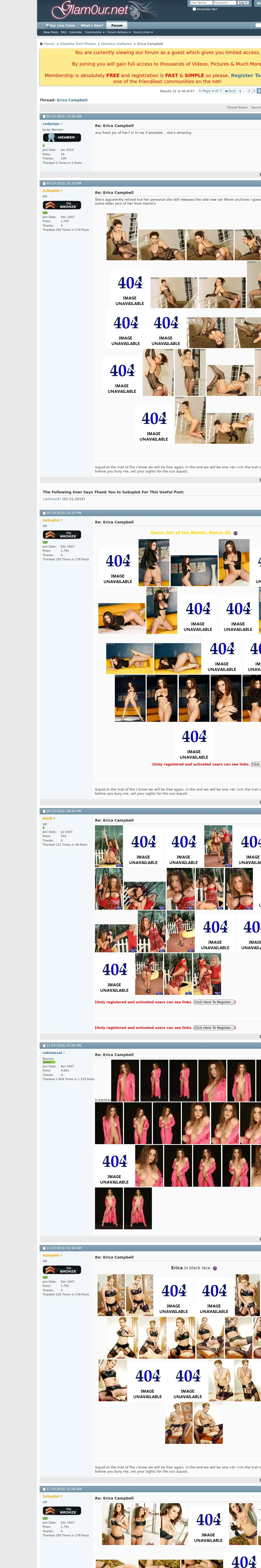Click the status icon next to cadpmpc
This screenshot has width=261, height=1568.
pyautogui.click(x=61, y=124)
